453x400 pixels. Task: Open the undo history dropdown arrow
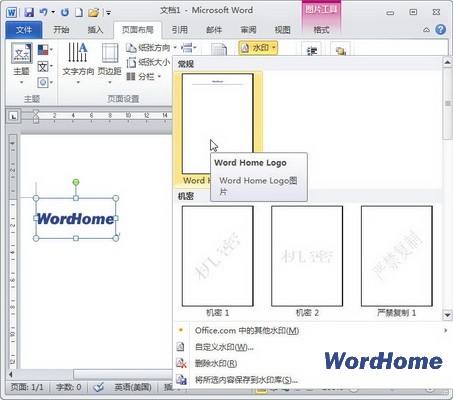[x=53, y=13]
